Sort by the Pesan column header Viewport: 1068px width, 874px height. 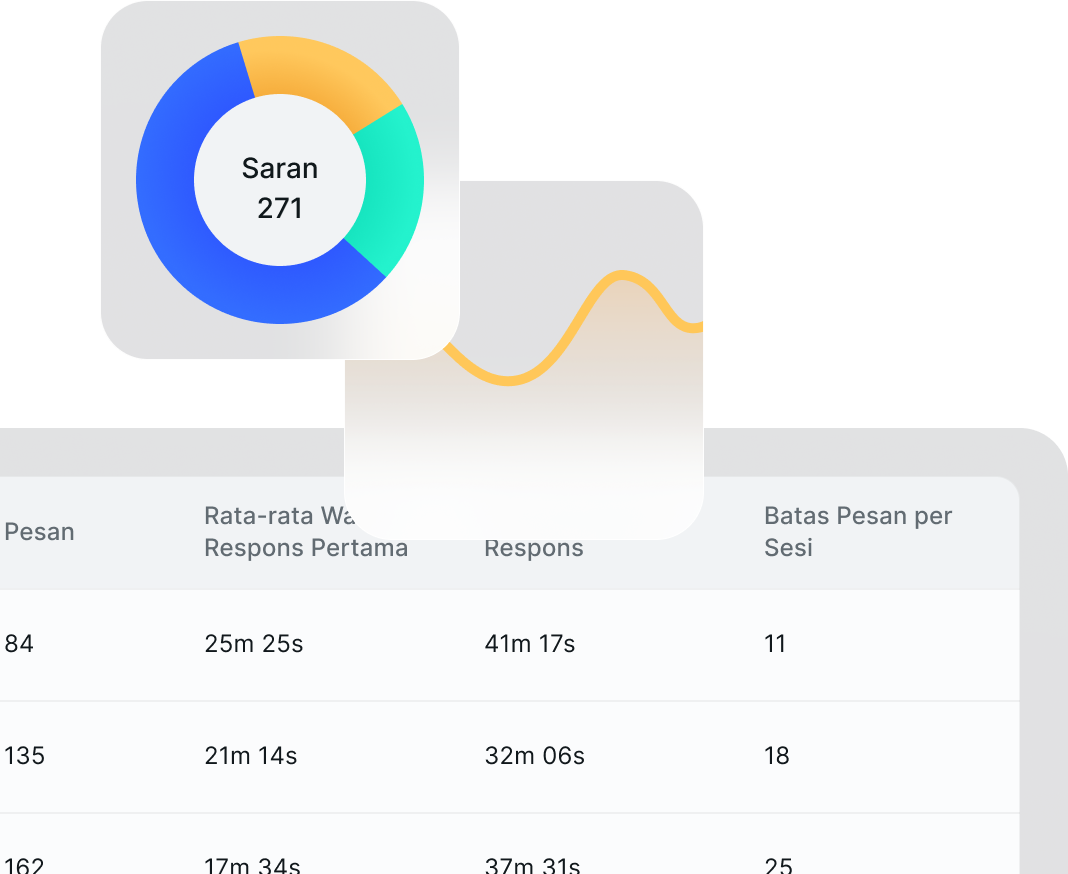[x=40, y=532]
